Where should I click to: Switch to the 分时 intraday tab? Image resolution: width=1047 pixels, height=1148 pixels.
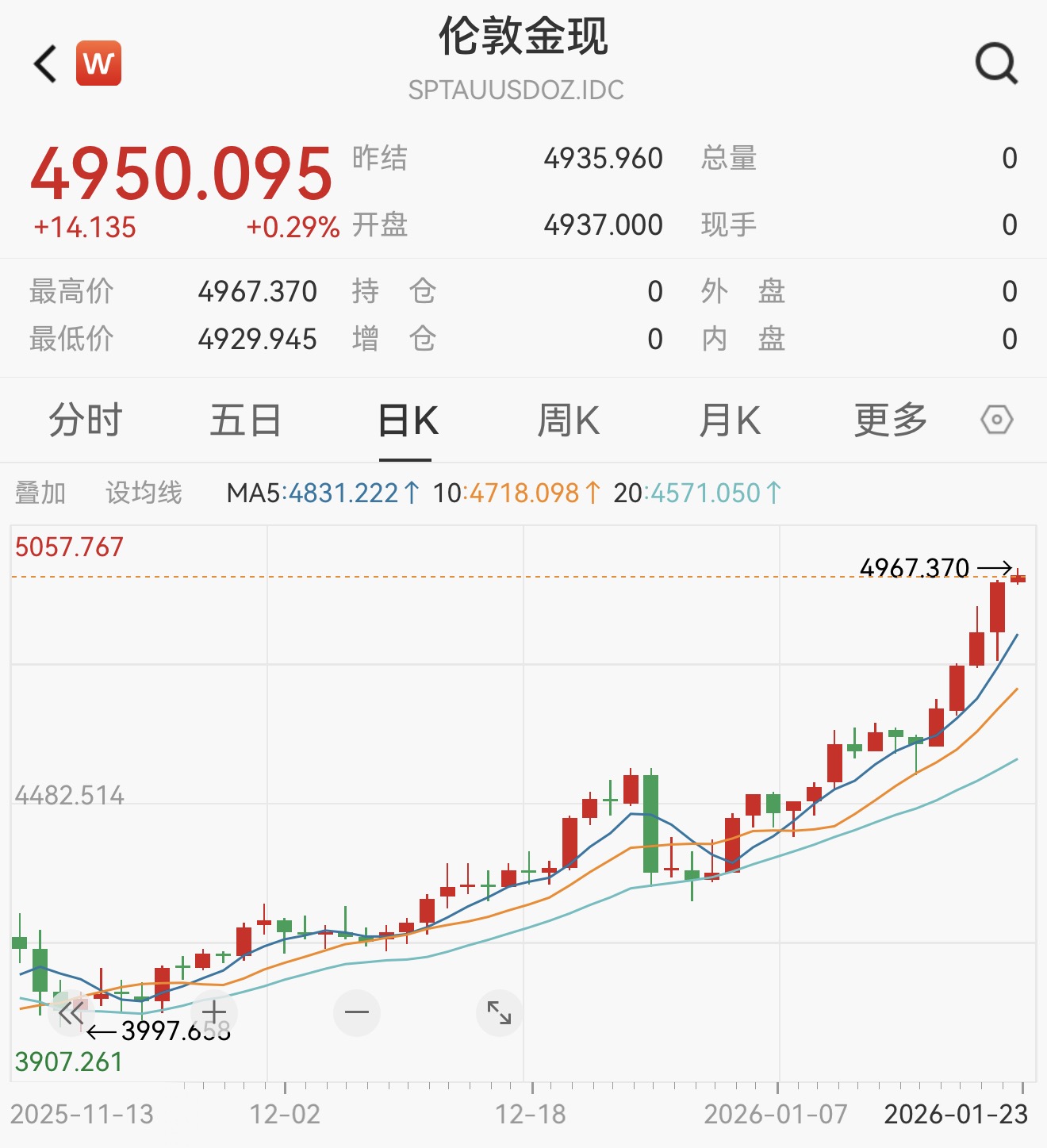[x=85, y=420]
